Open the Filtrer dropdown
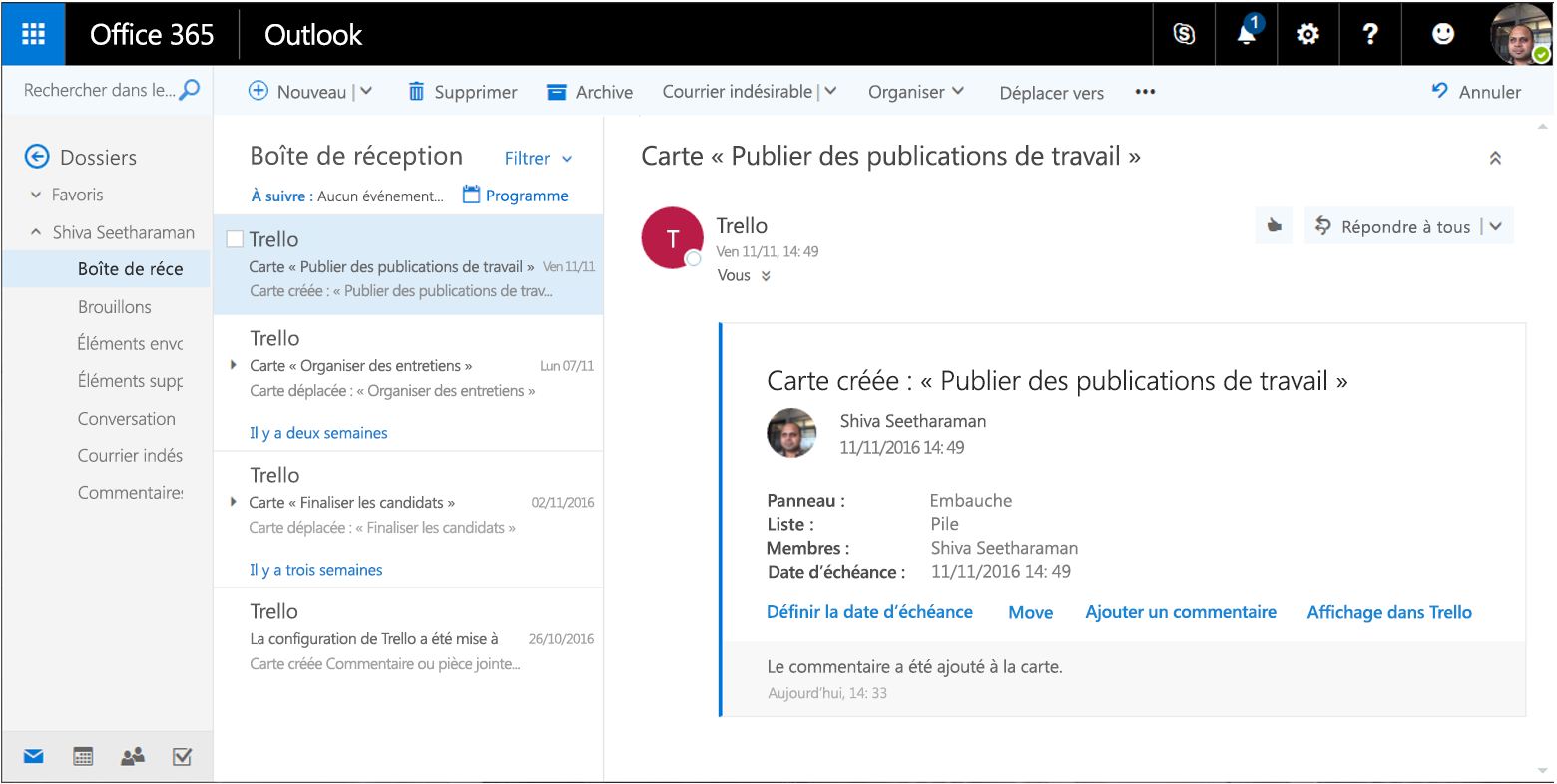This screenshot has width=1557, height=784. coord(539,159)
